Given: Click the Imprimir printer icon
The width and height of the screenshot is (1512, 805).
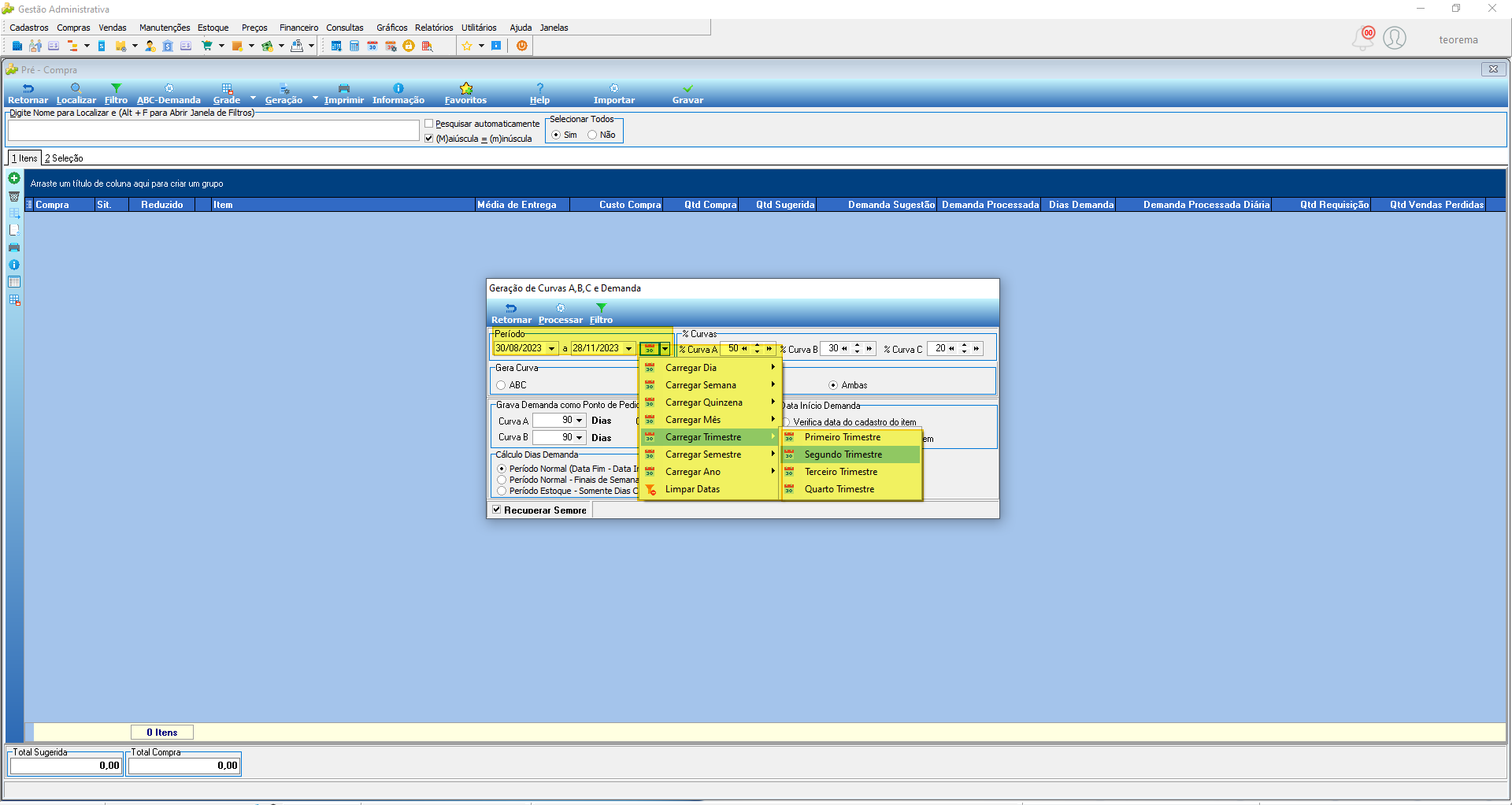Looking at the screenshot, I should point(344,88).
